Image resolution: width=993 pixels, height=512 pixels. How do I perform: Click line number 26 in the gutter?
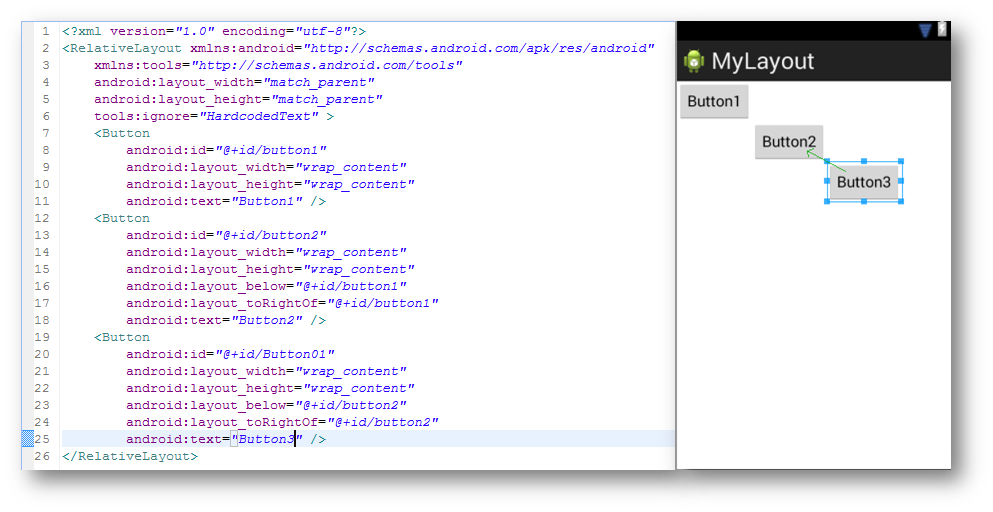(x=42, y=456)
